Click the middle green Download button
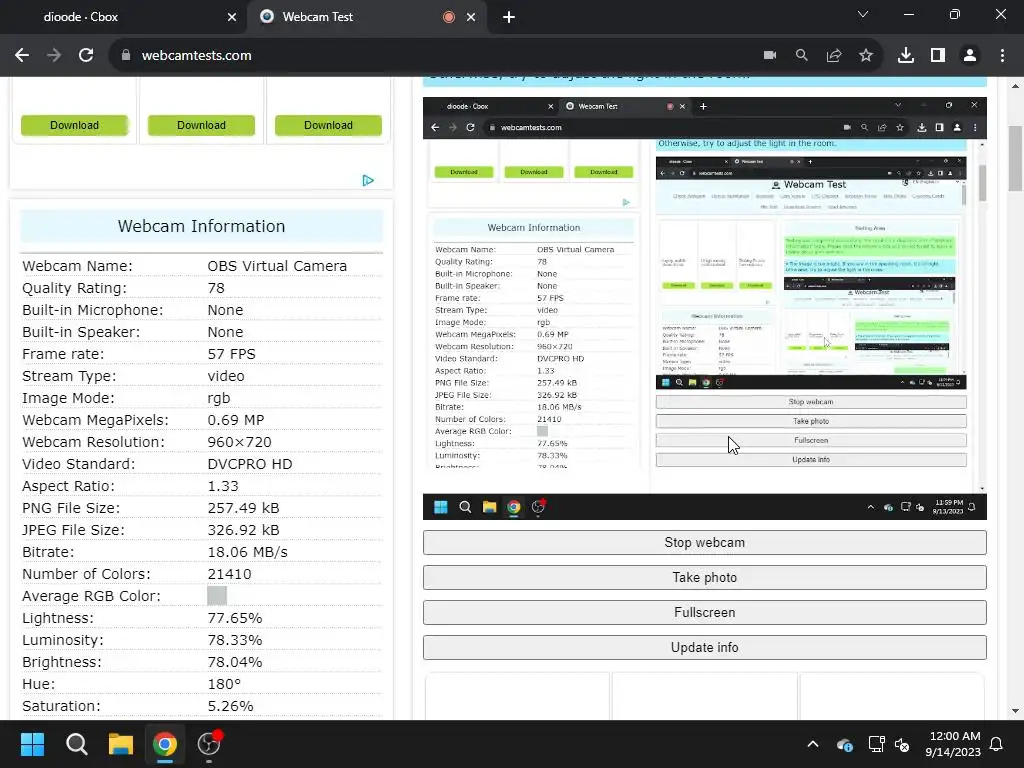This screenshot has width=1024, height=768. point(201,125)
